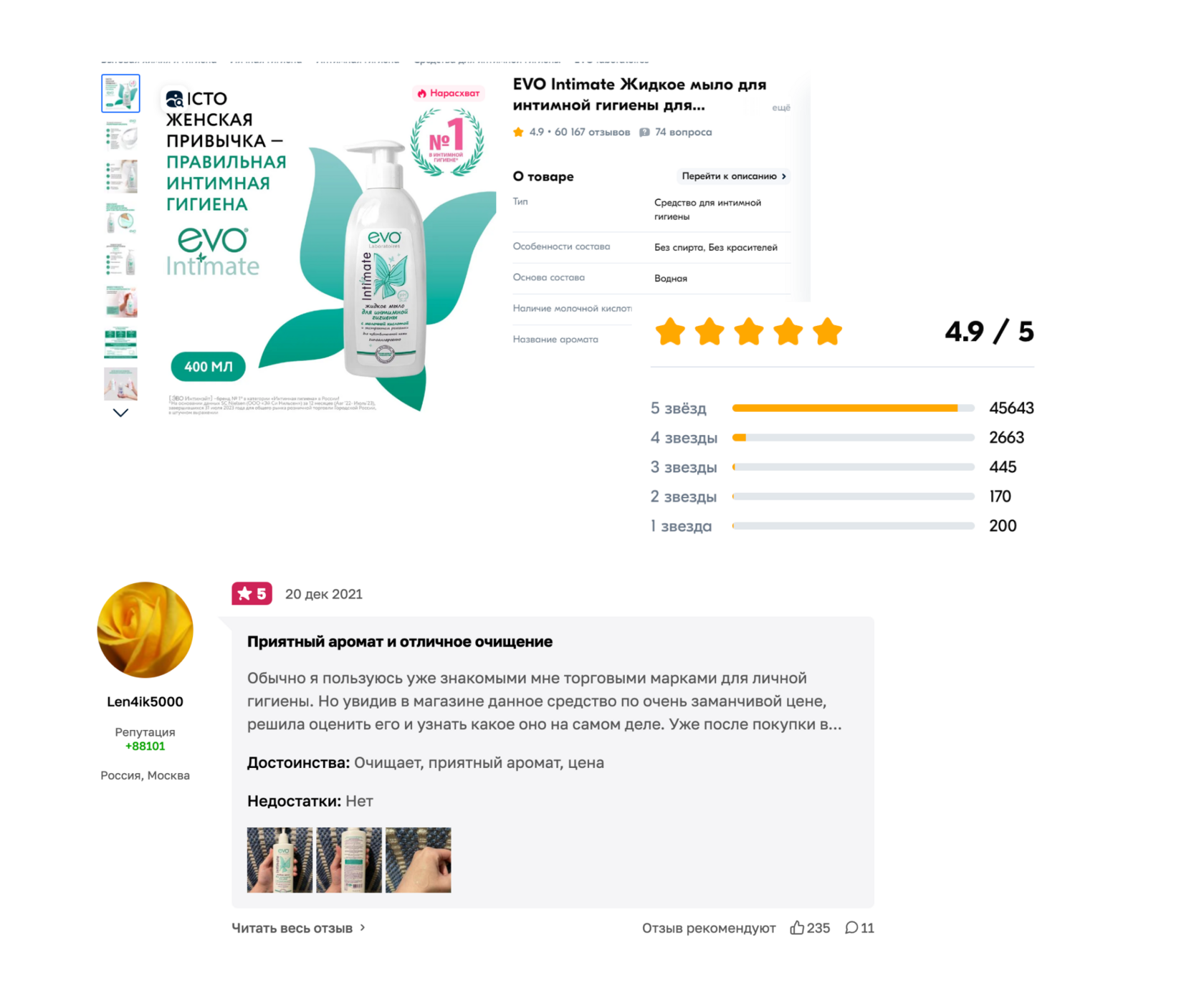The image size is (1204, 998).
Task: Open Перейти к описанию link
Action: (x=734, y=176)
